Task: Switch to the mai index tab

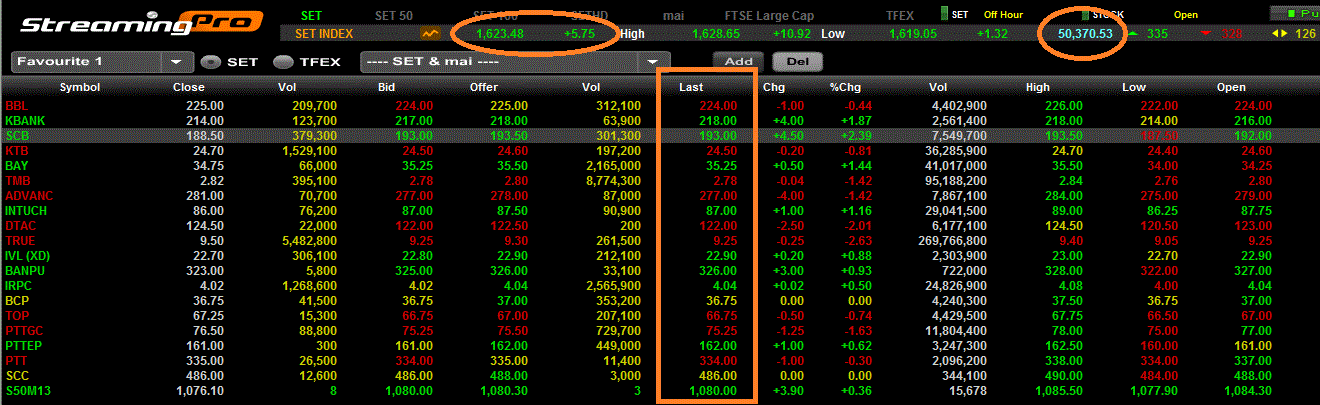Action: pyautogui.click(x=674, y=15)
